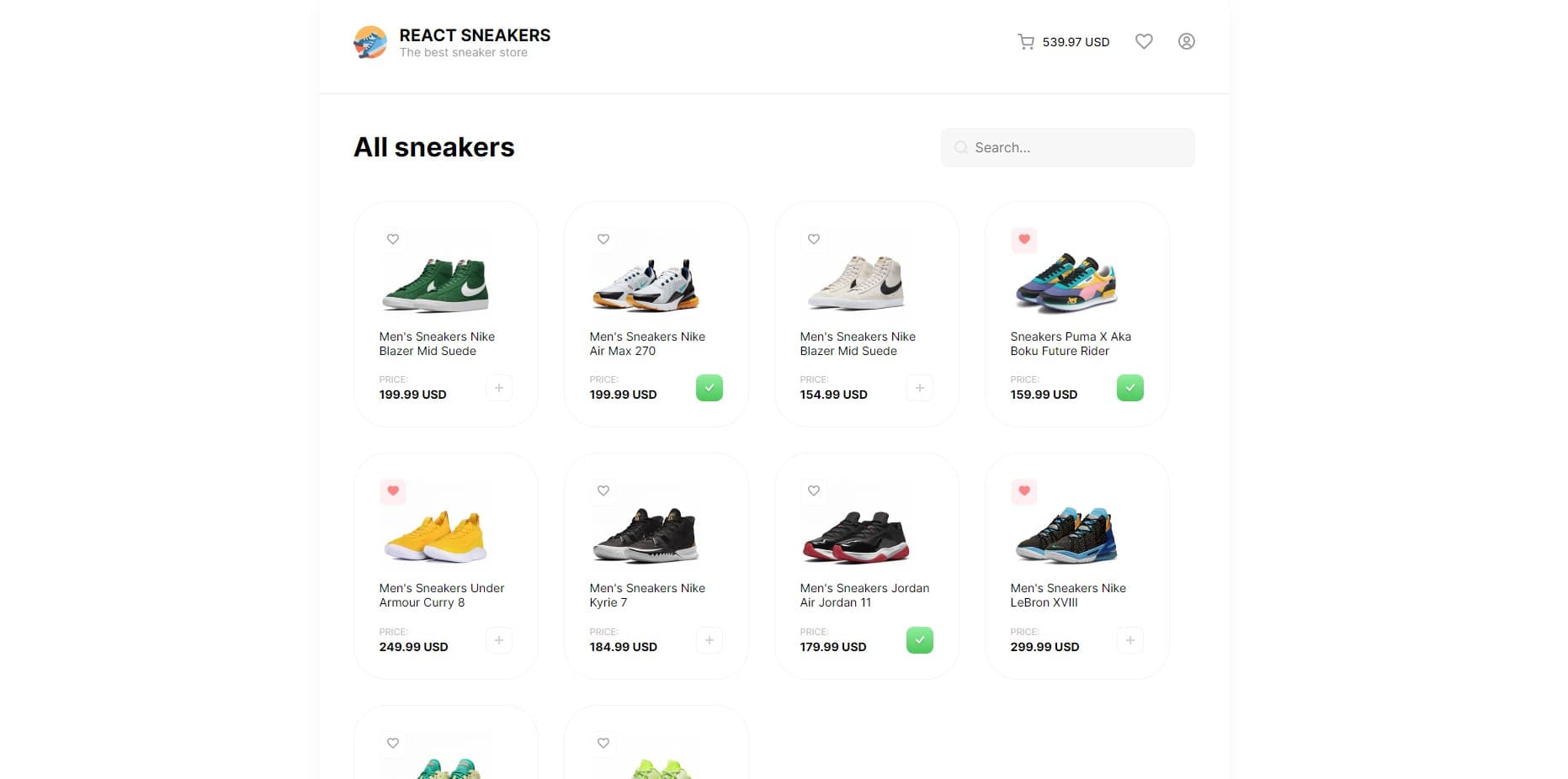The image size is (1568, 779).
Task: Remove Jordan Air Jordan 11 from cart
Action: [x=920, y=640]
